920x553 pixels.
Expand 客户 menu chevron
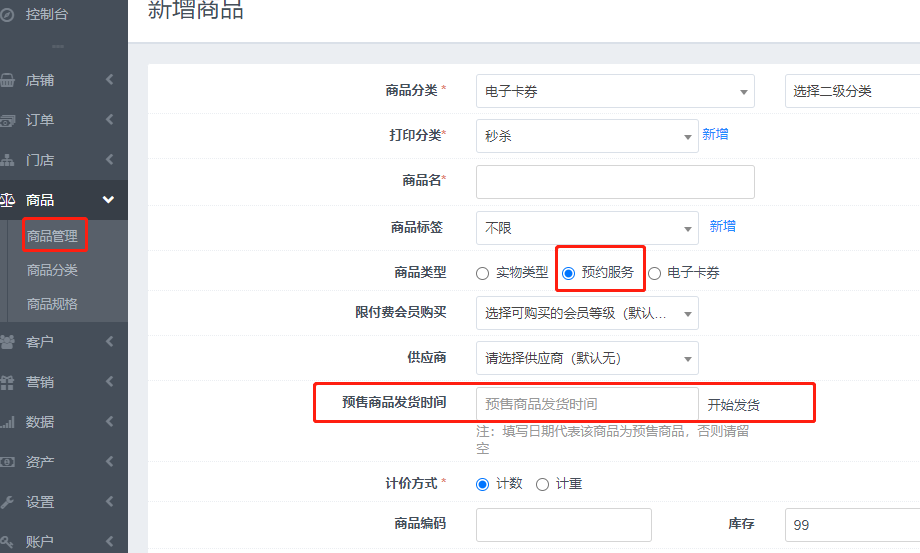pyautogui.click(x=110, y=341)
